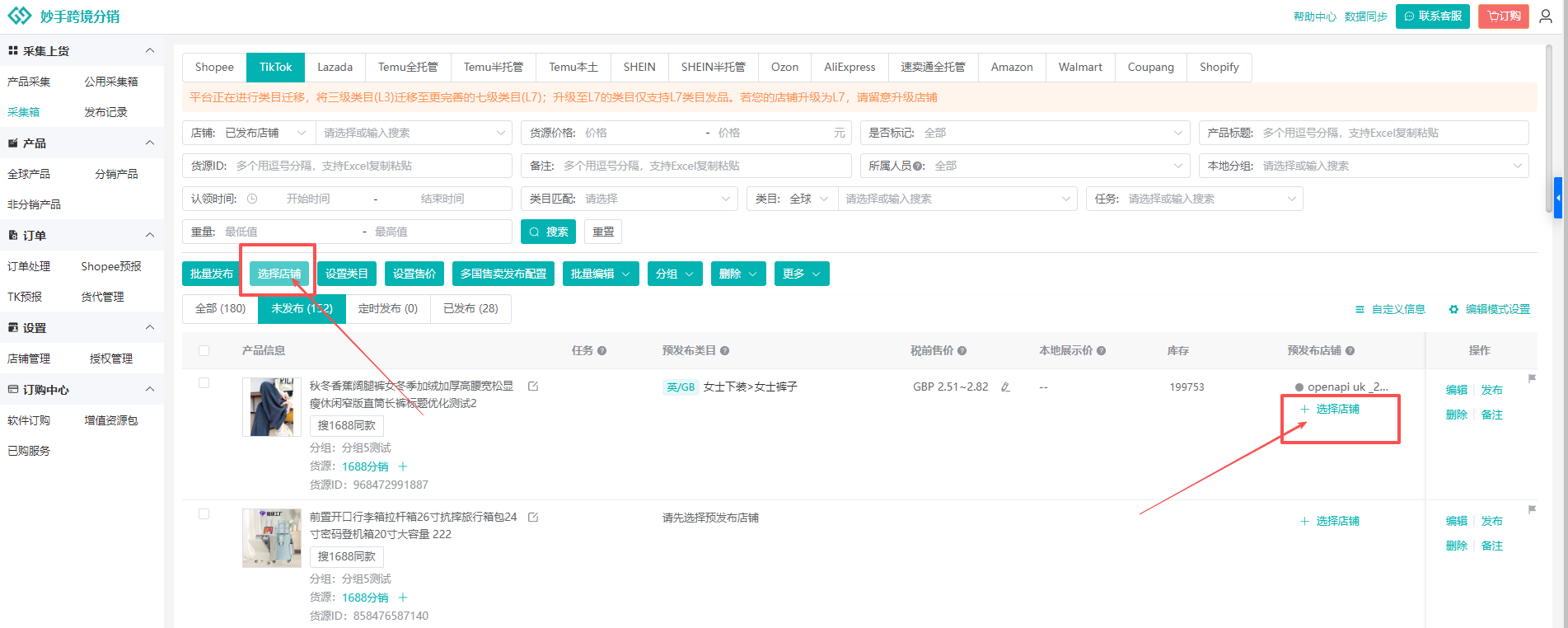Click the 联系客服 button
The image size is (1568, 628).
1433,16
